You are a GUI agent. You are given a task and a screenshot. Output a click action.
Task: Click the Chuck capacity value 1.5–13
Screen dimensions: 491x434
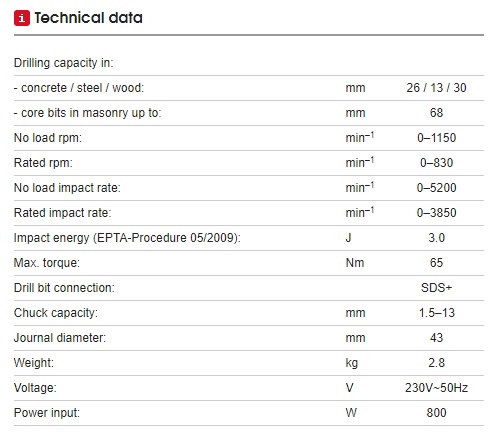click(x=436, y=313)
